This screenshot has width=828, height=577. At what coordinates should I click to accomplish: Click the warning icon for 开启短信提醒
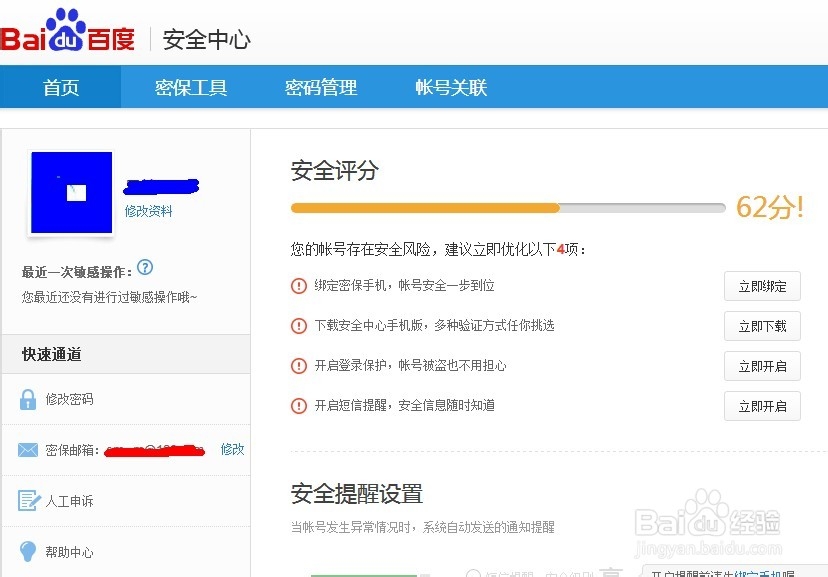tap(299, 405)
